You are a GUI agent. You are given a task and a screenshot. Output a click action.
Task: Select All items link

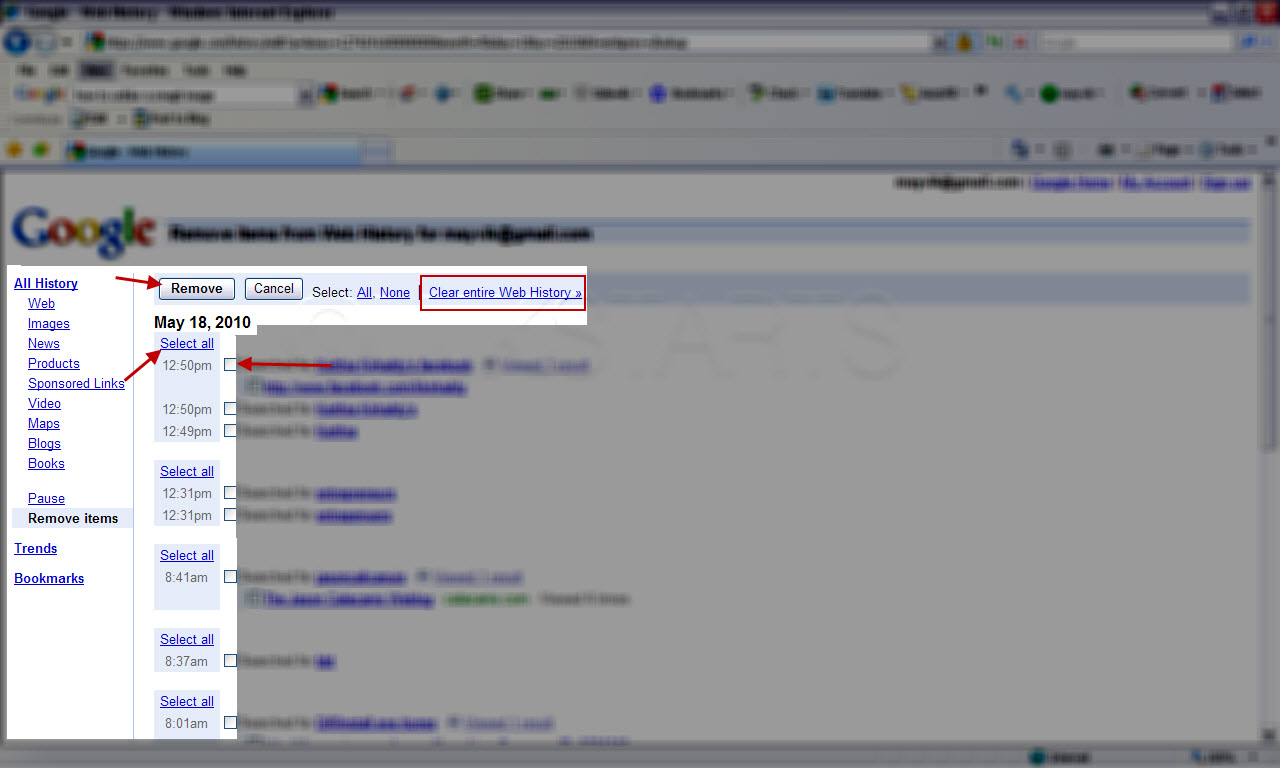(x=364, y=293)
